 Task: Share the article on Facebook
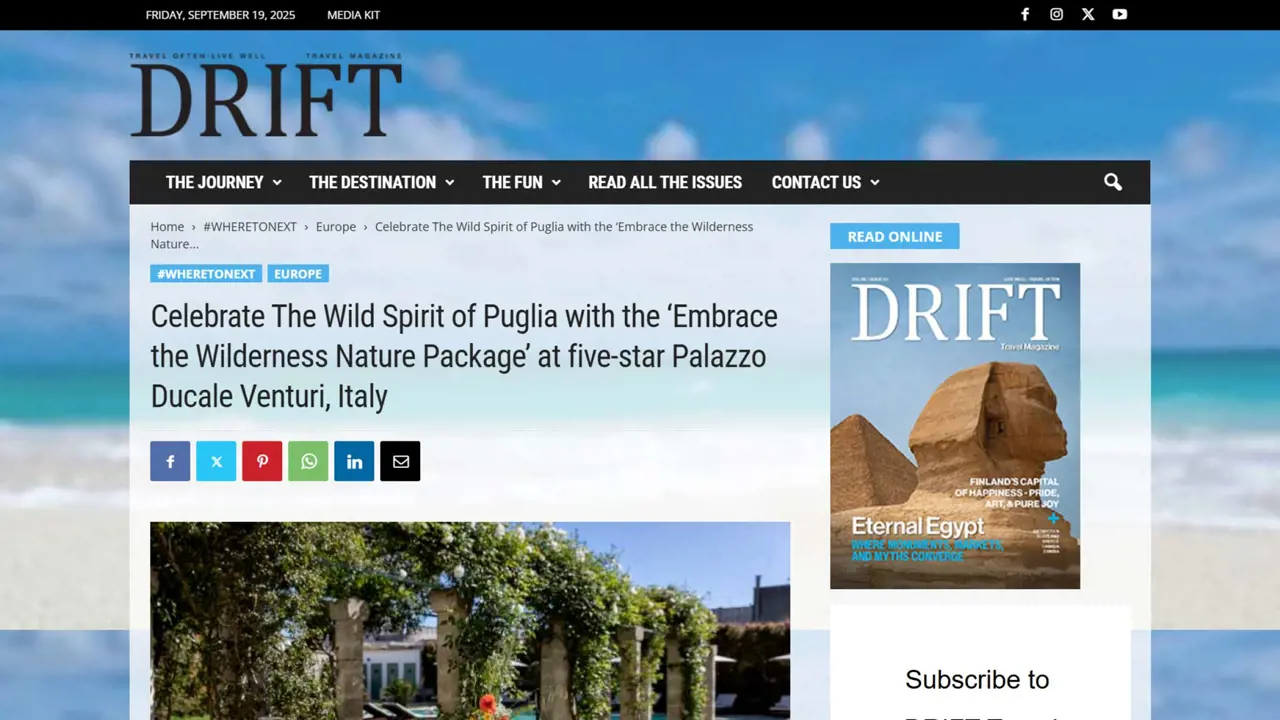pos(170,461)
